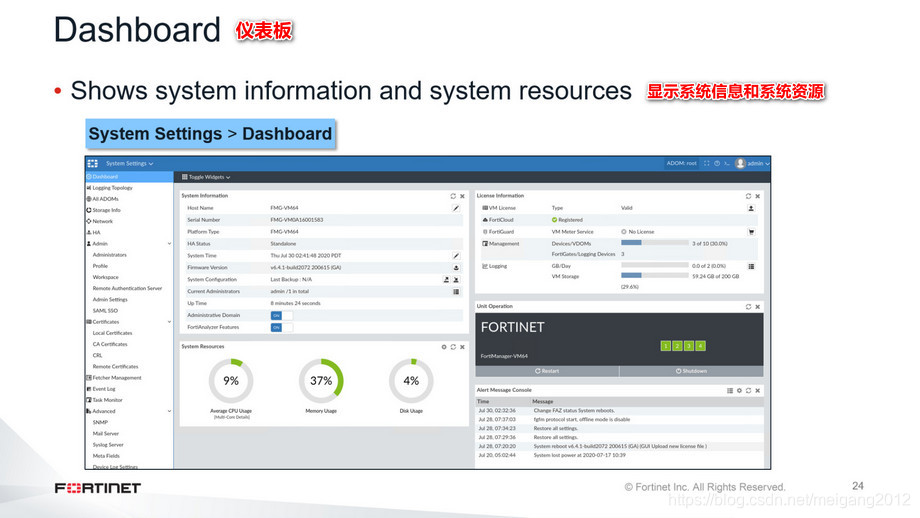Toggle the Administrative Domain switch
This screenshot has height=518, width=920.
click(x=281, y=316)
